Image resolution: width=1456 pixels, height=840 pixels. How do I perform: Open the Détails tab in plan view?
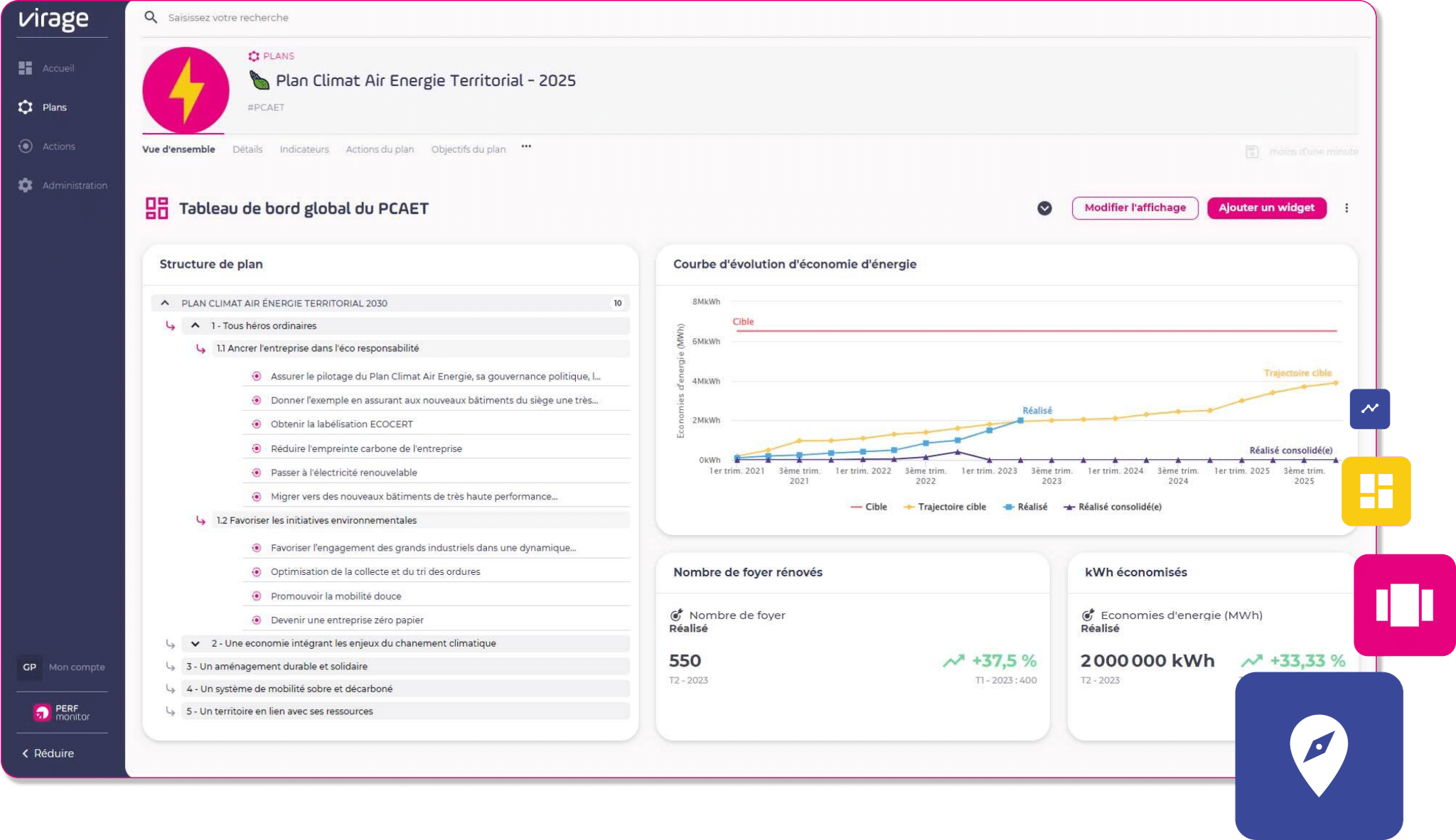[x=246, y=149]
